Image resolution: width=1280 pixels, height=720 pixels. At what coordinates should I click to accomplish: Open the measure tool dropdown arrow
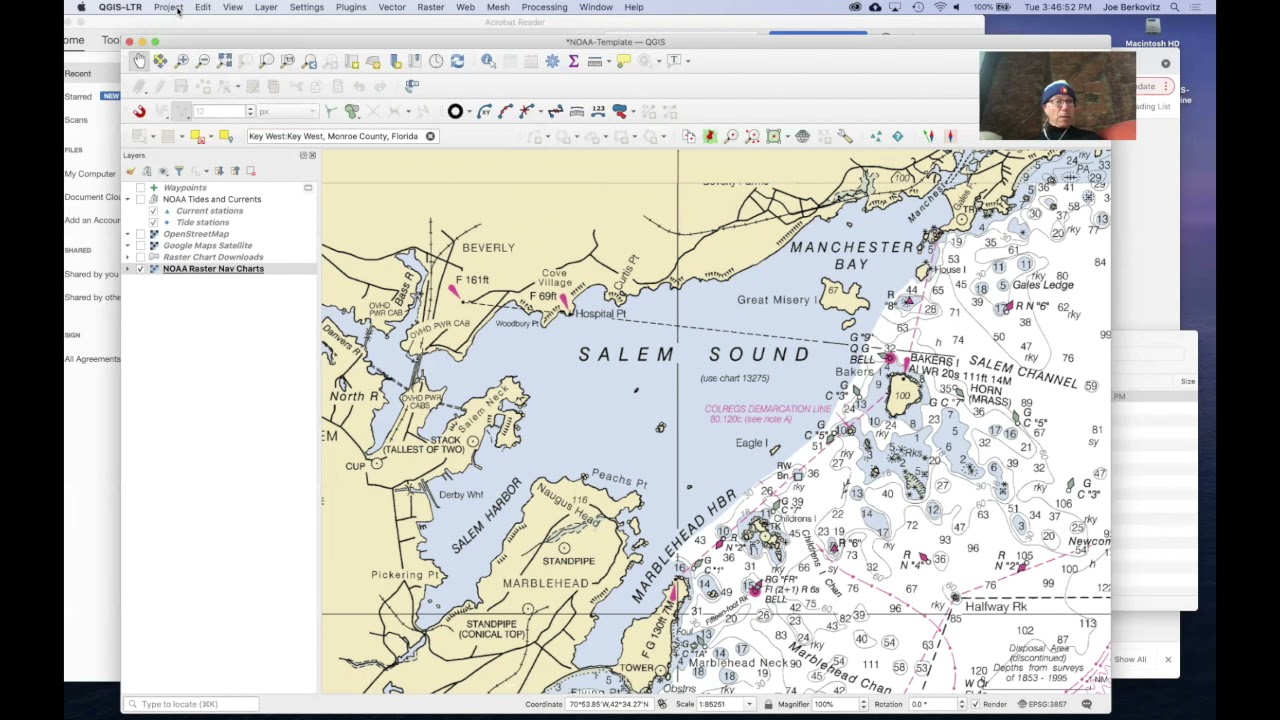(608, 61)
